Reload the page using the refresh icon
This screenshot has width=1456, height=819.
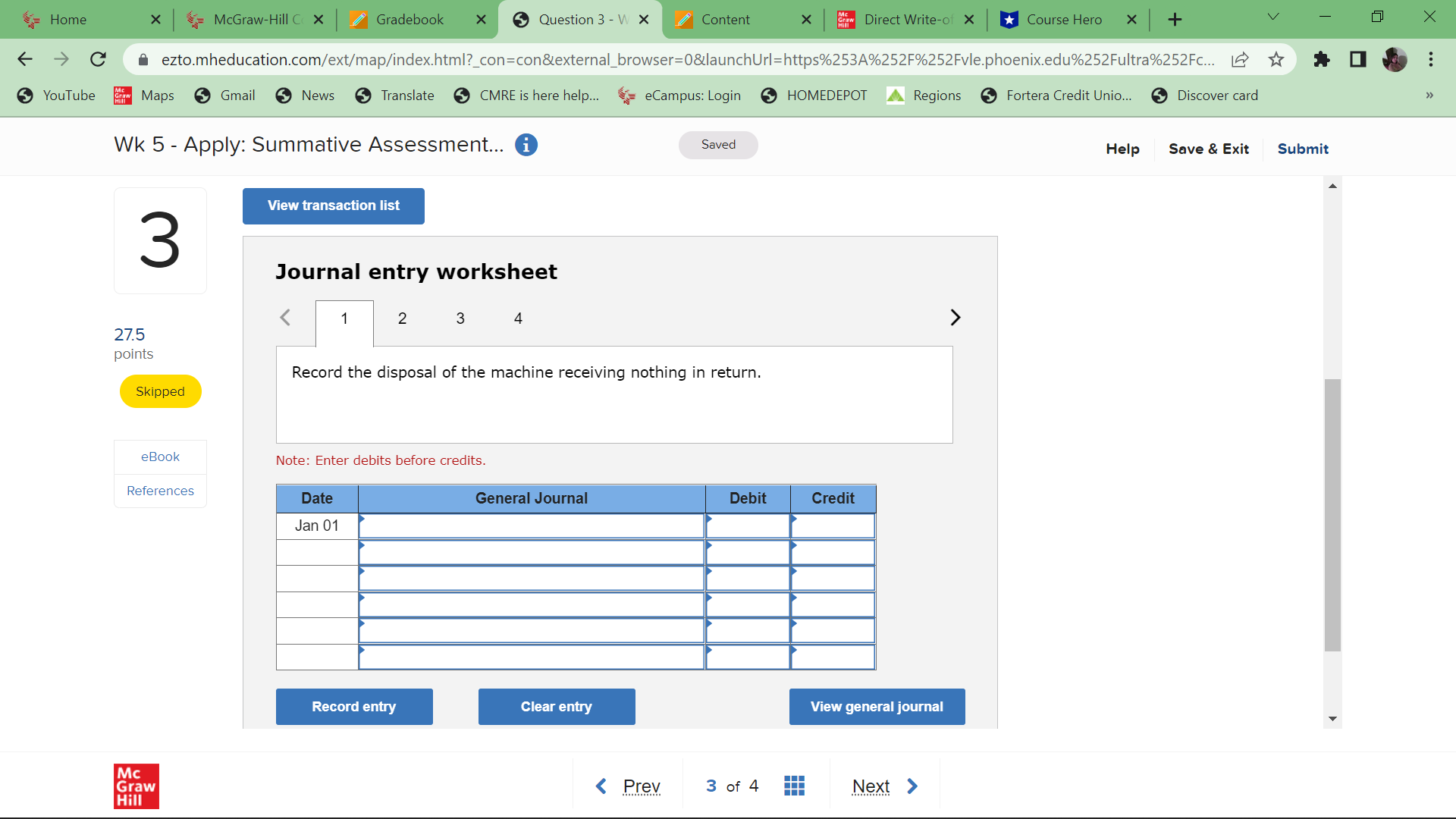point(98,59)
